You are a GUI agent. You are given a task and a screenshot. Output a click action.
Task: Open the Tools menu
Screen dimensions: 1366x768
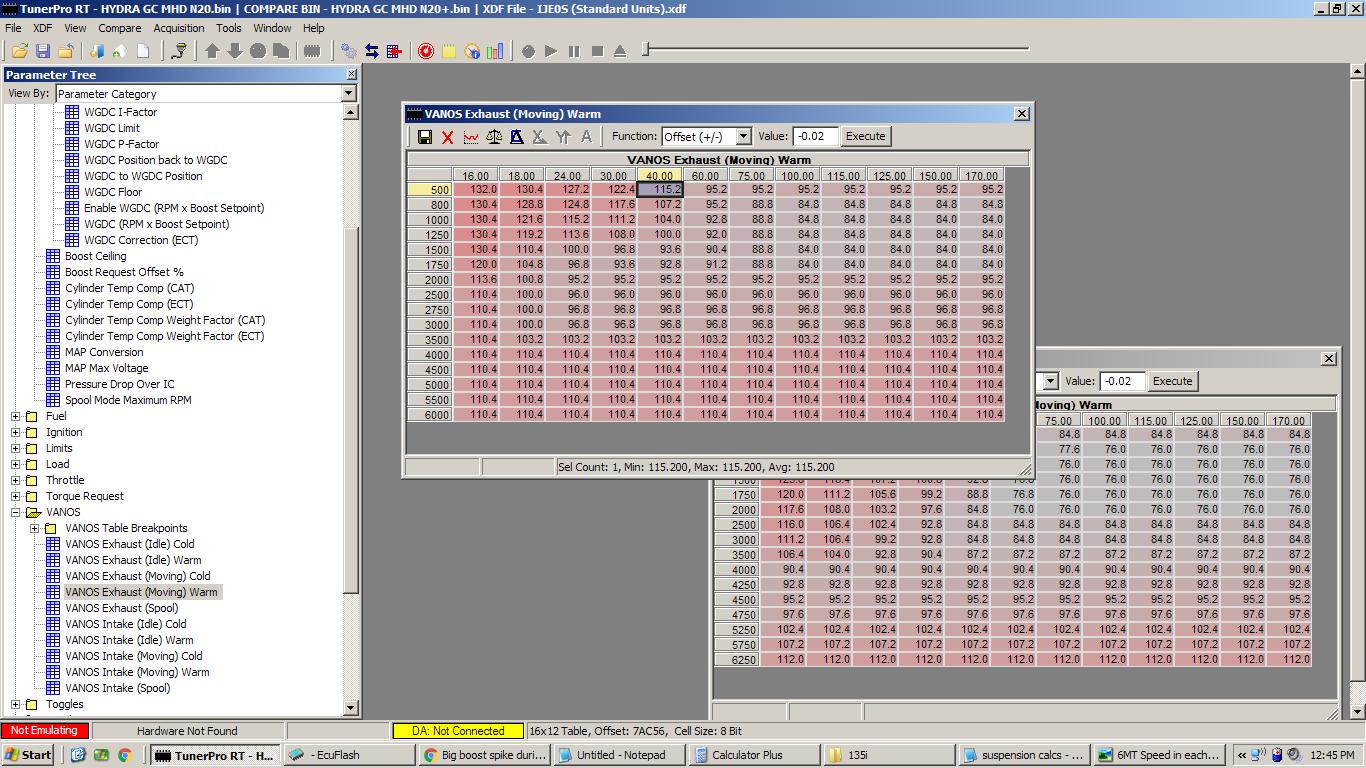(x=229, y=28)
